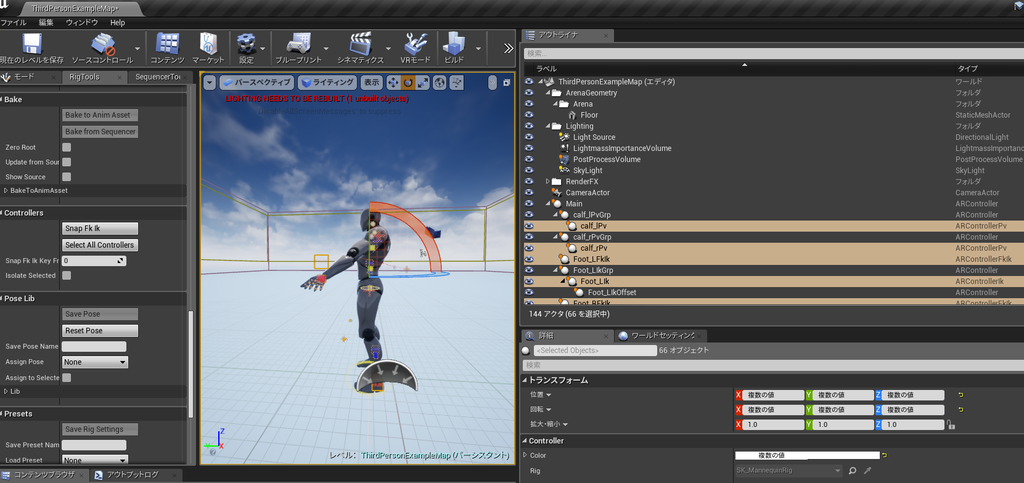Enable Assign to Selected checkbox

(67, 377)
